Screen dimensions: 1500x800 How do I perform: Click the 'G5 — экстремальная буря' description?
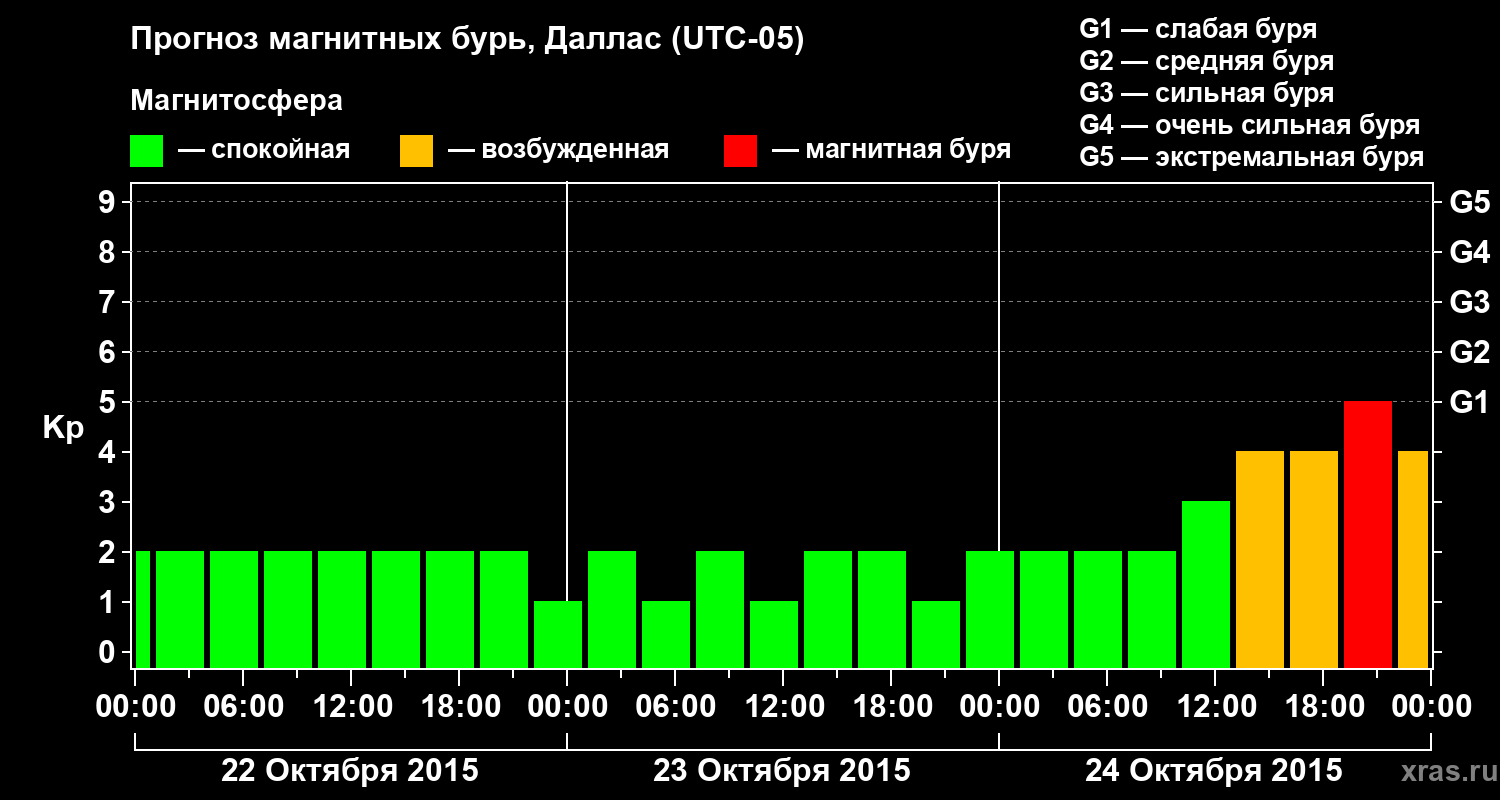click(1251, 157)
